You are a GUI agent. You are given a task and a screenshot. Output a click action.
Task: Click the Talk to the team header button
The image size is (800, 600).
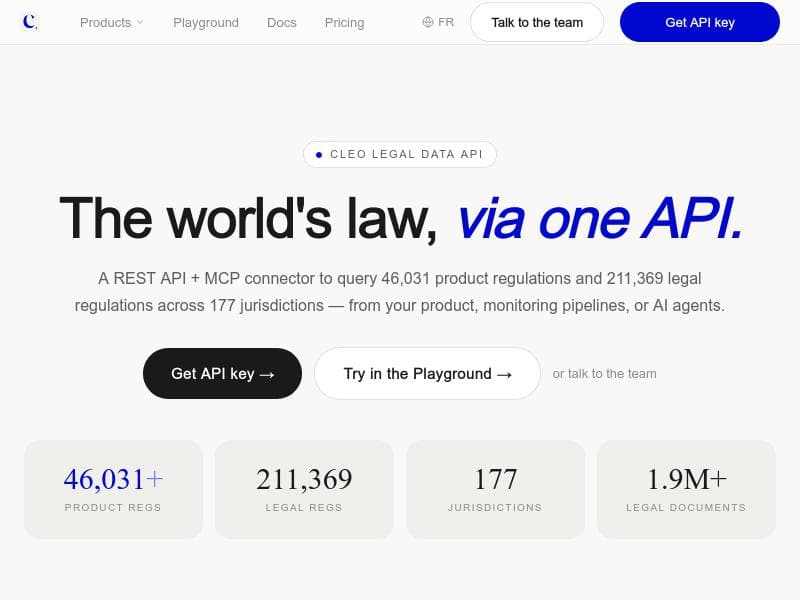[x=537, y=22]
